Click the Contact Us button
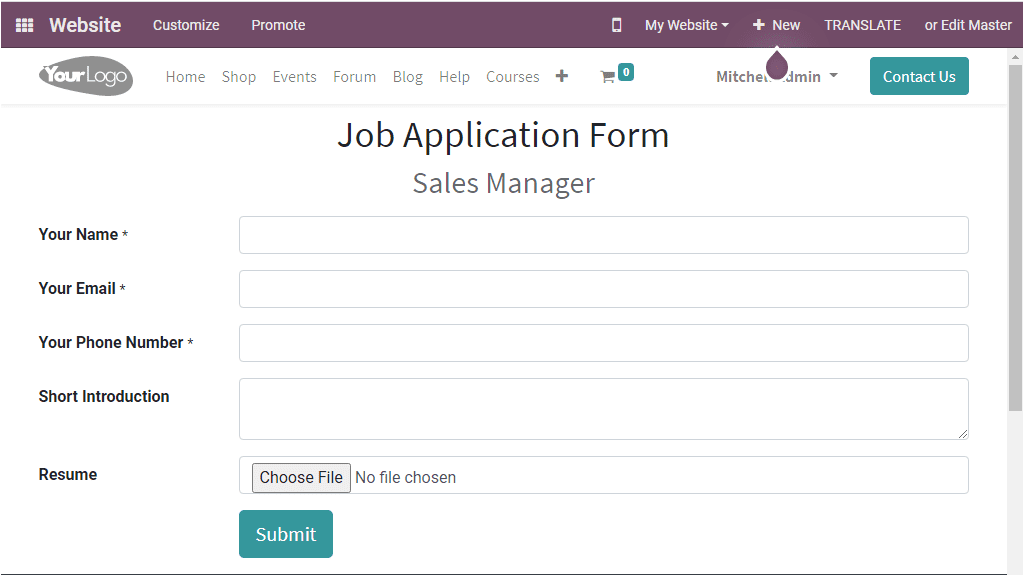This screenshot has height=576, width=1024. click(x=919, y=76)
